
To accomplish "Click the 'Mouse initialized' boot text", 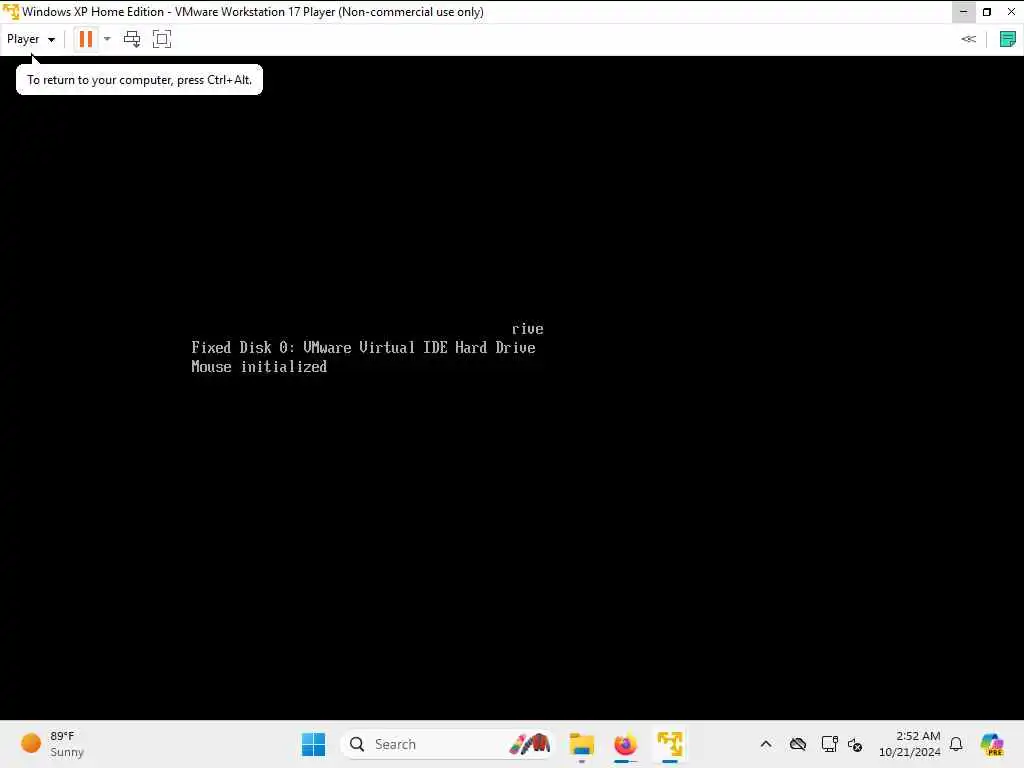I will (259, 366).
